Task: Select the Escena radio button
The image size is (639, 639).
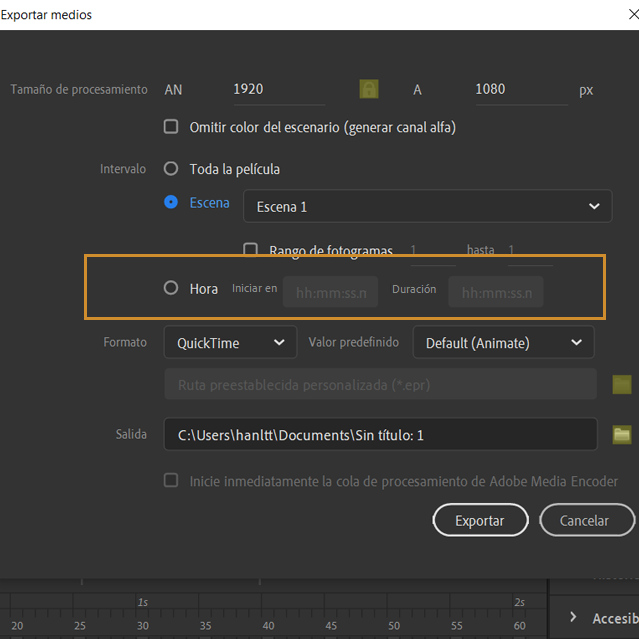Action: [171, 202]
